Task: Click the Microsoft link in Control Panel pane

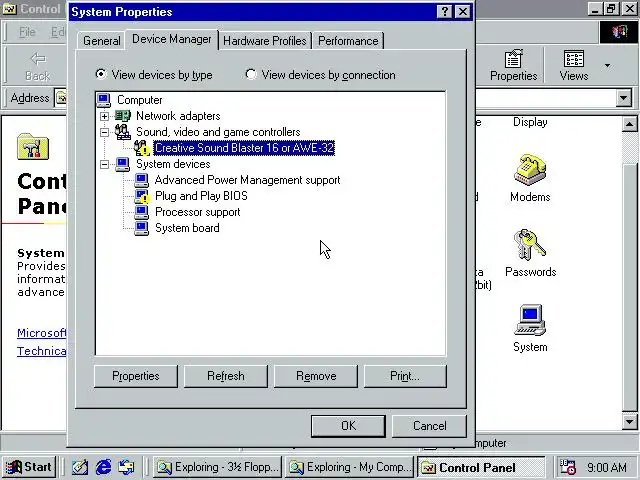Action: [x=41, y=333]
